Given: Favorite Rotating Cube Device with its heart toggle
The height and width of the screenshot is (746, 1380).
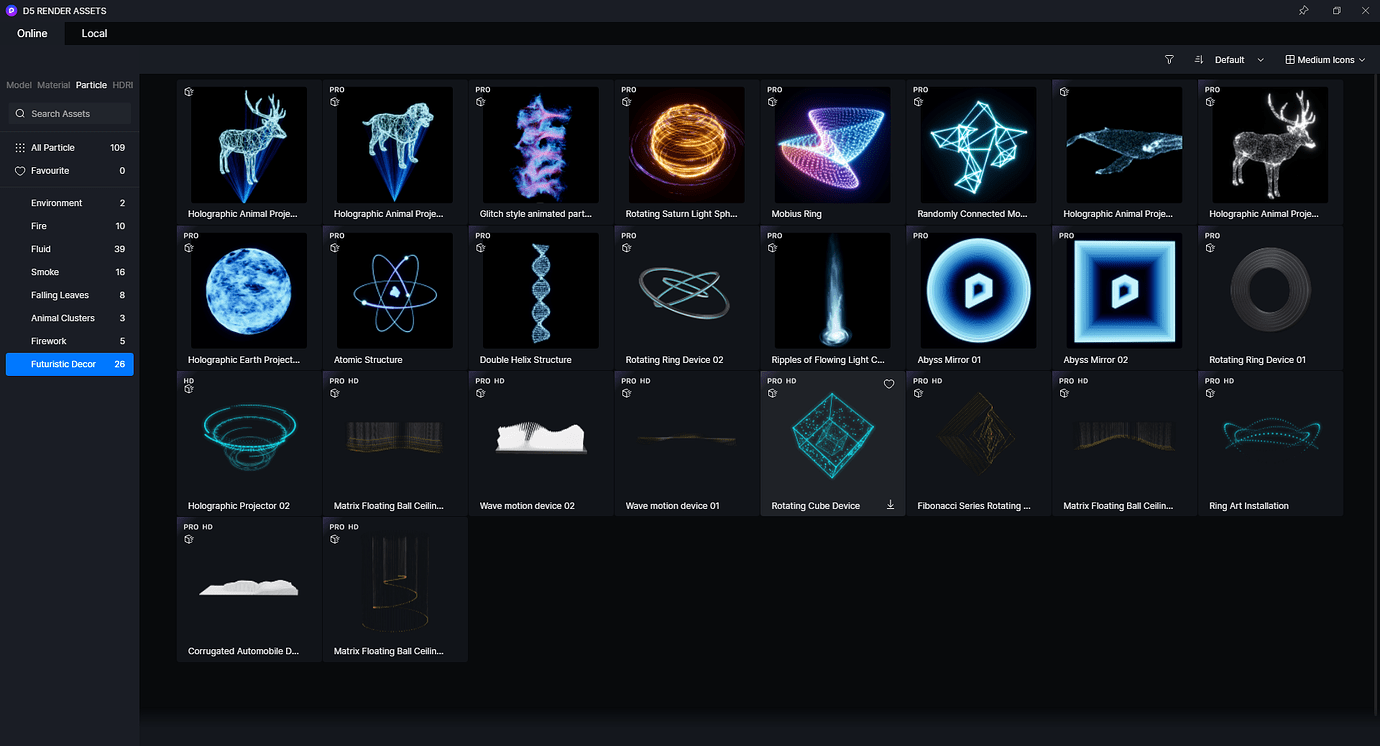Looking at the screenshot, I should click(889, 384).
